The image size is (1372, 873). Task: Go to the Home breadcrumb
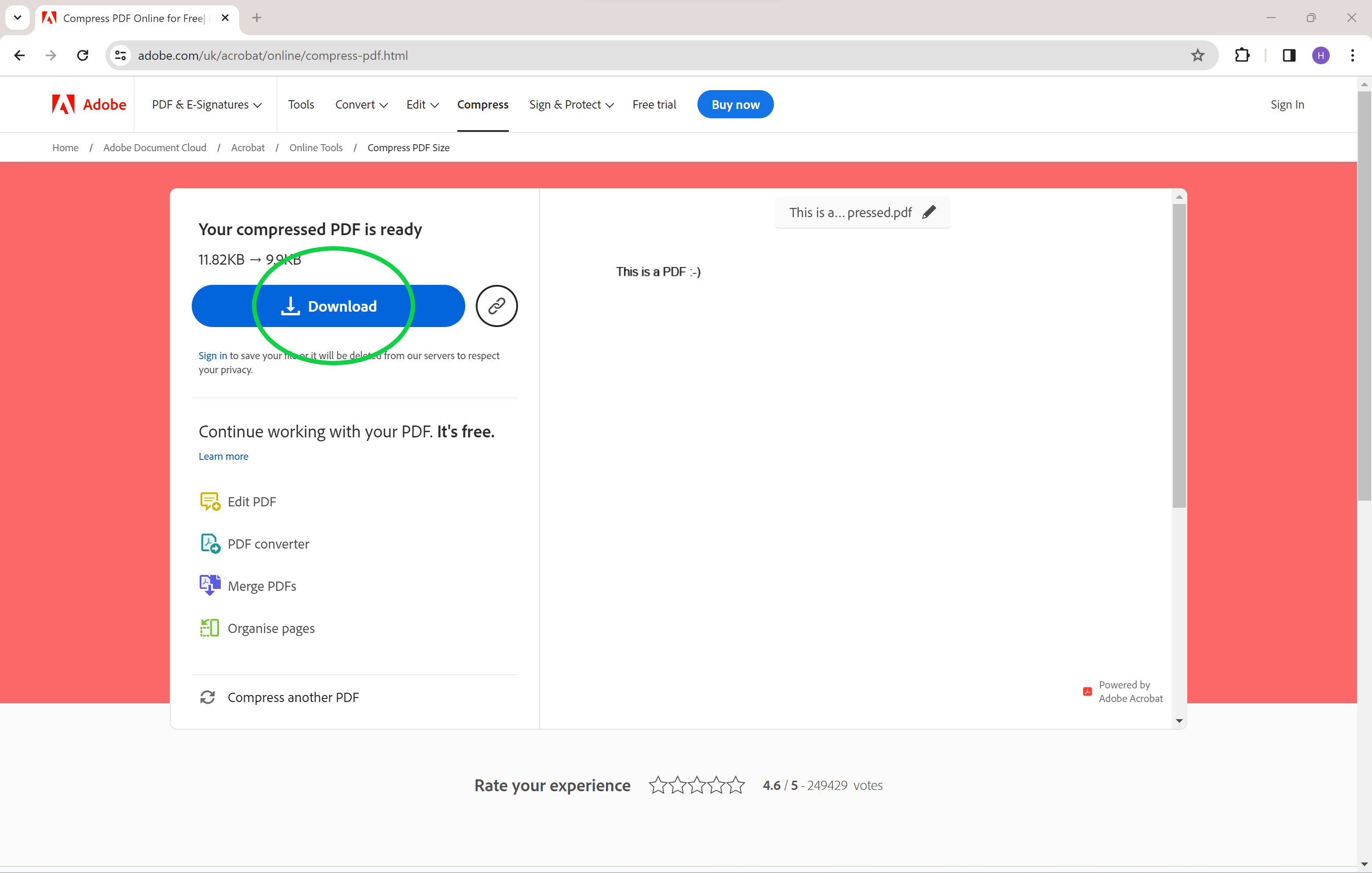(66, 148)
